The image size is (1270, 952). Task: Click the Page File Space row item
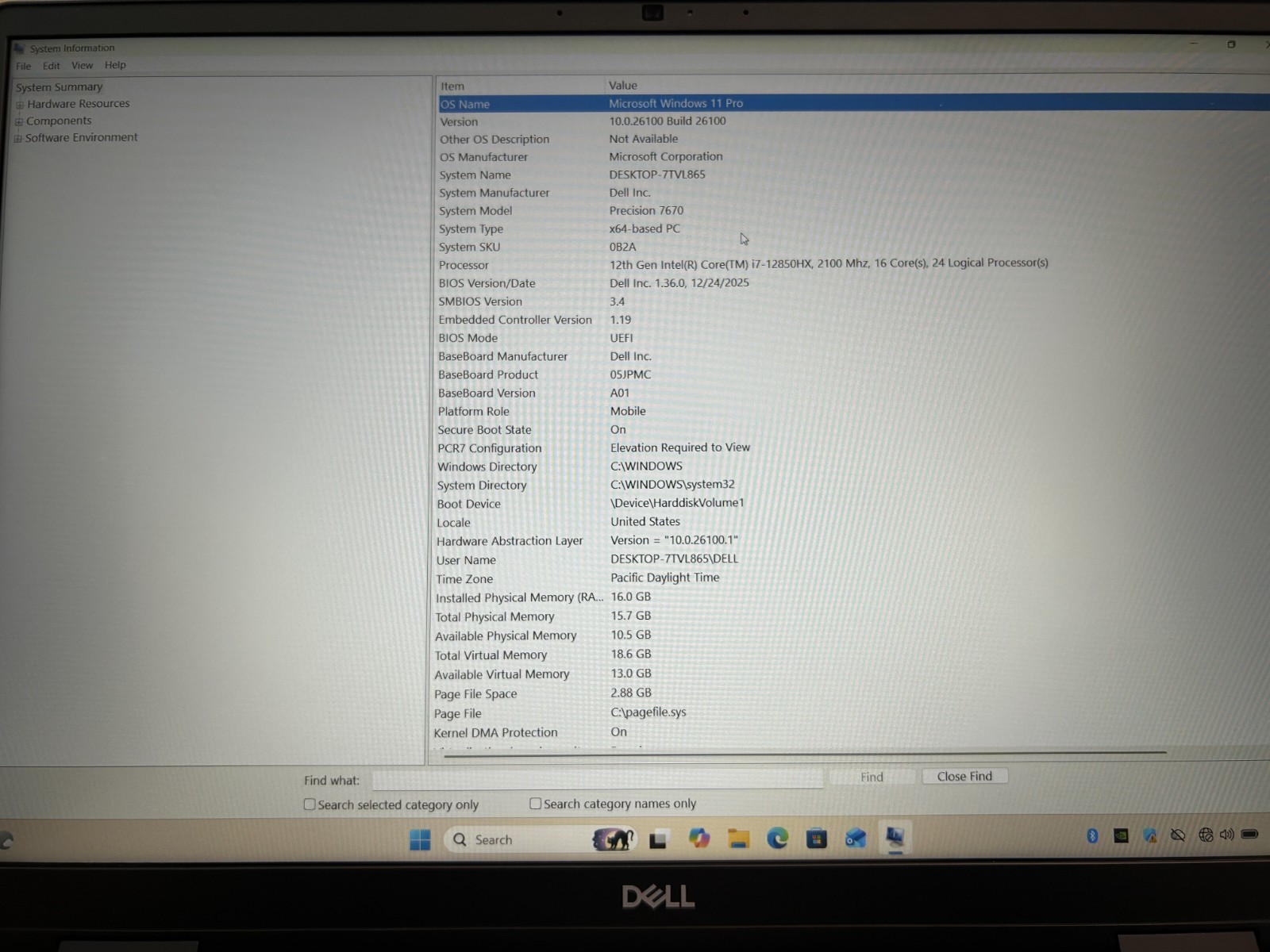click(475, 694)
